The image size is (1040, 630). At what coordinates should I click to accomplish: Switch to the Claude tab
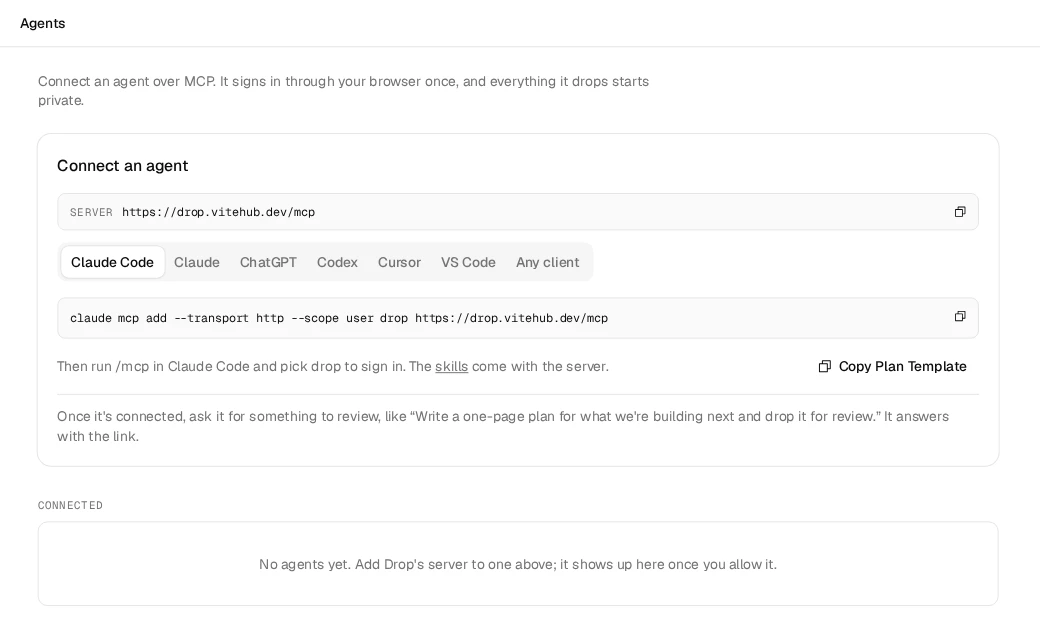point(196,263)
